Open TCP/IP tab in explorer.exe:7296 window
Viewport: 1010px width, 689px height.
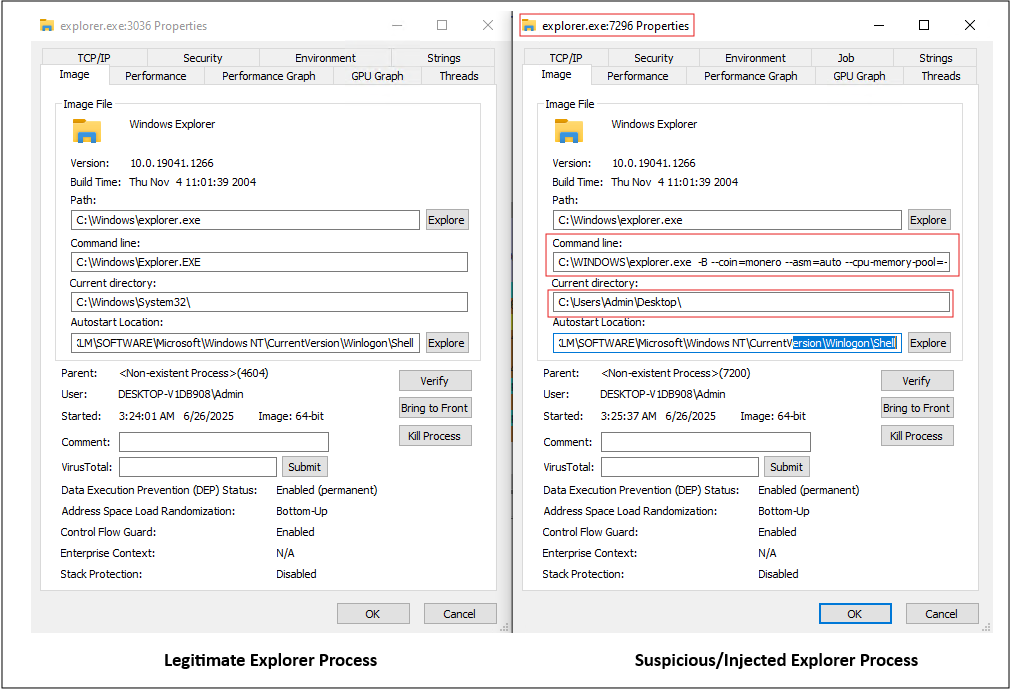point(566,58)
